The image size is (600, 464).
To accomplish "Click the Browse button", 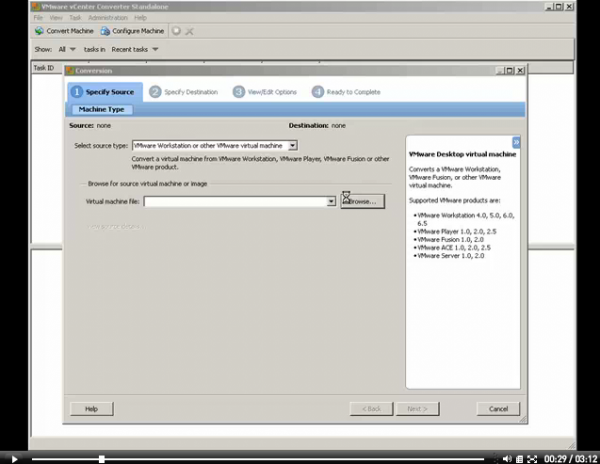I will pyautogui.click(x=361, y=201).
